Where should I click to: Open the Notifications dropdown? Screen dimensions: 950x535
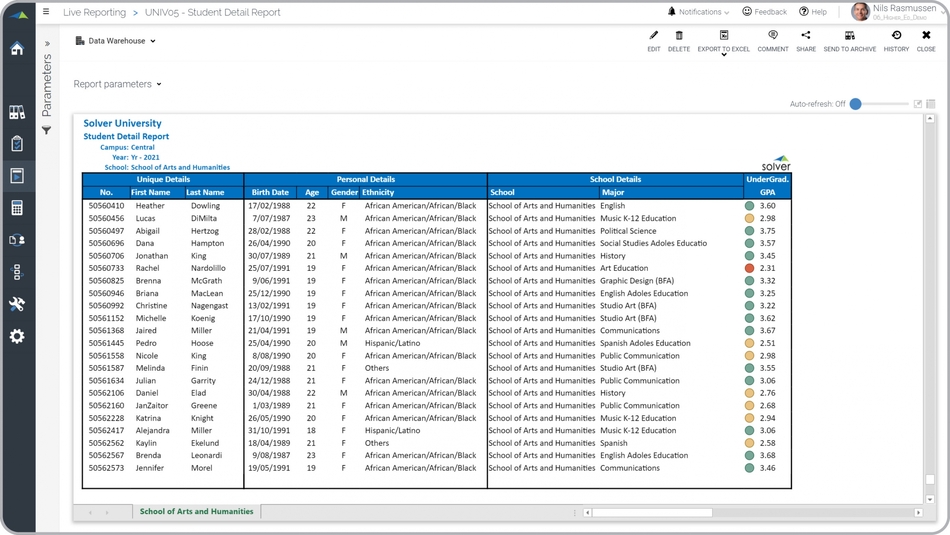(699, 12)
